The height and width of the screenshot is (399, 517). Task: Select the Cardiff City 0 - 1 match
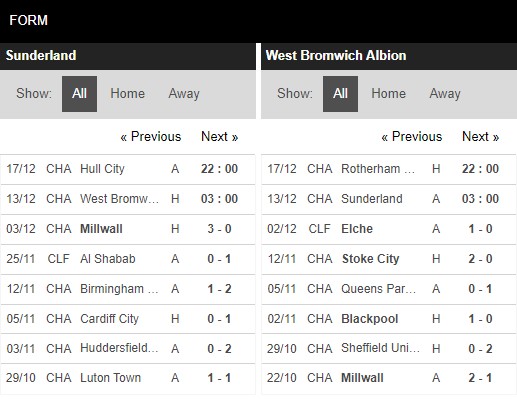click(128, 319)
